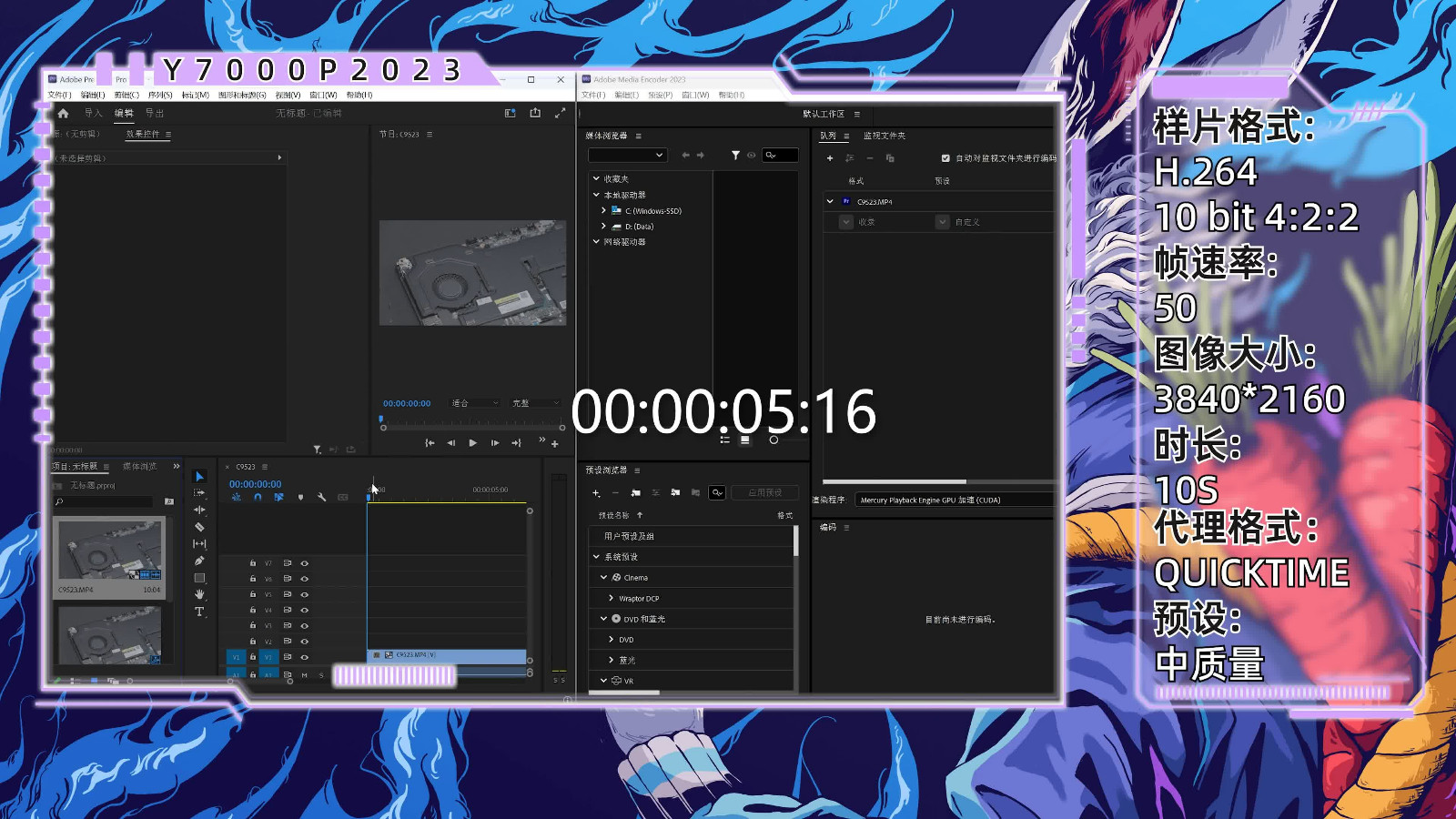Viewport: 1456px width, 819px height.
Task: Collapse C9523.MP4 queue item
Action: click(x=830, y=201)
